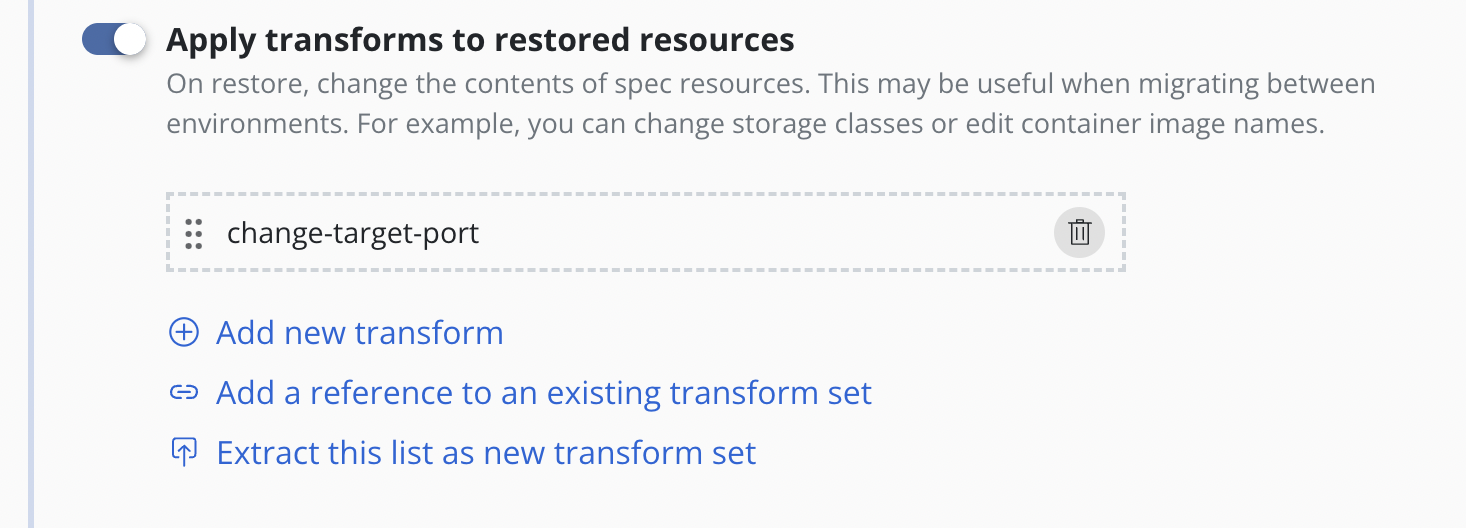Click the circled plus icon
The height and width of the screenshot is (528, 1466).
183,332
